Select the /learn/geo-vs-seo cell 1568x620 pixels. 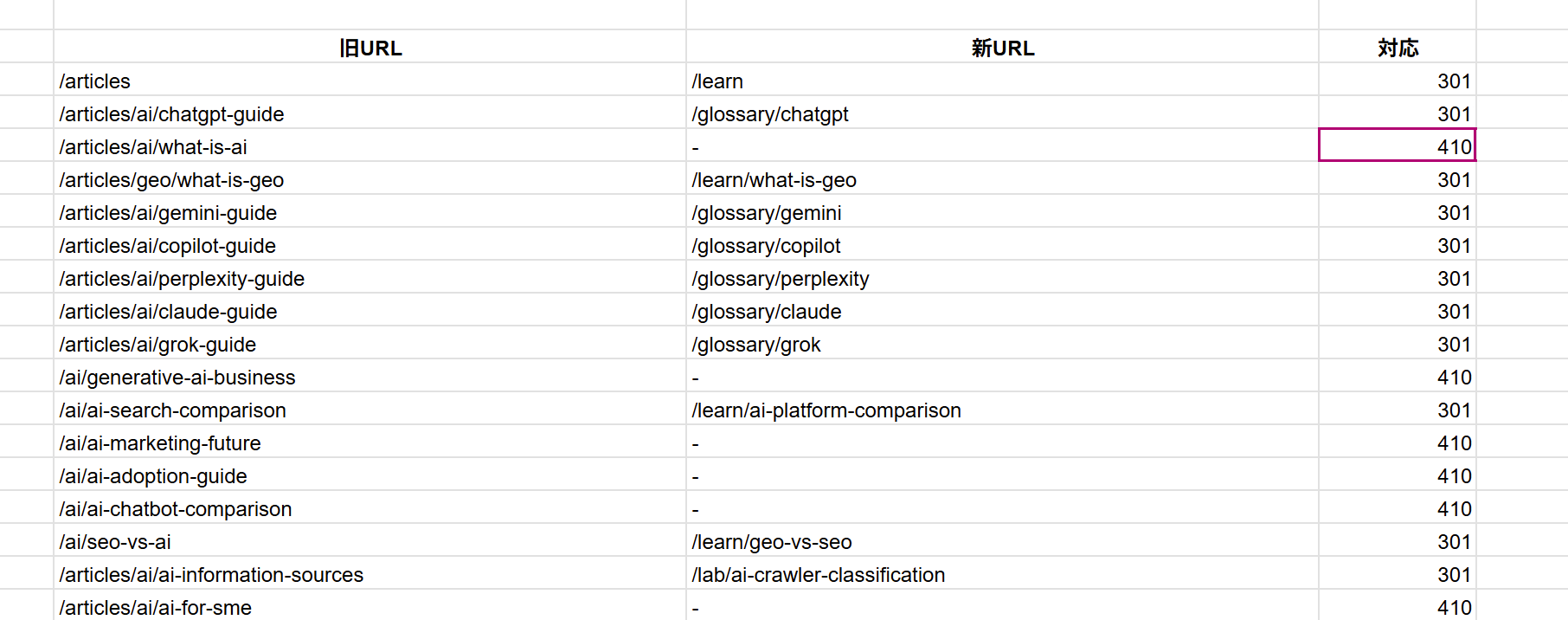(x=1002, y=541)
